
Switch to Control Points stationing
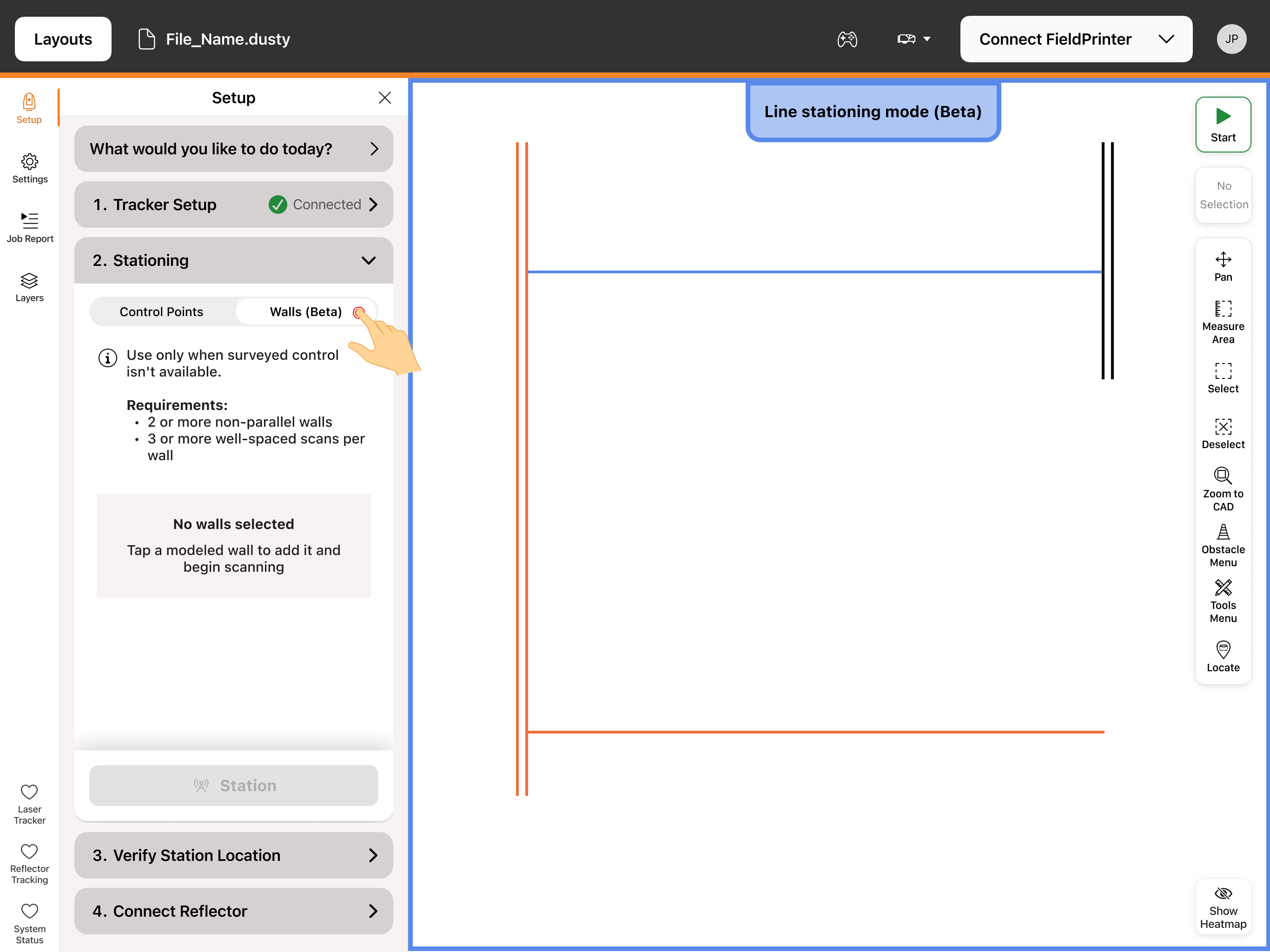pos(161,311)
